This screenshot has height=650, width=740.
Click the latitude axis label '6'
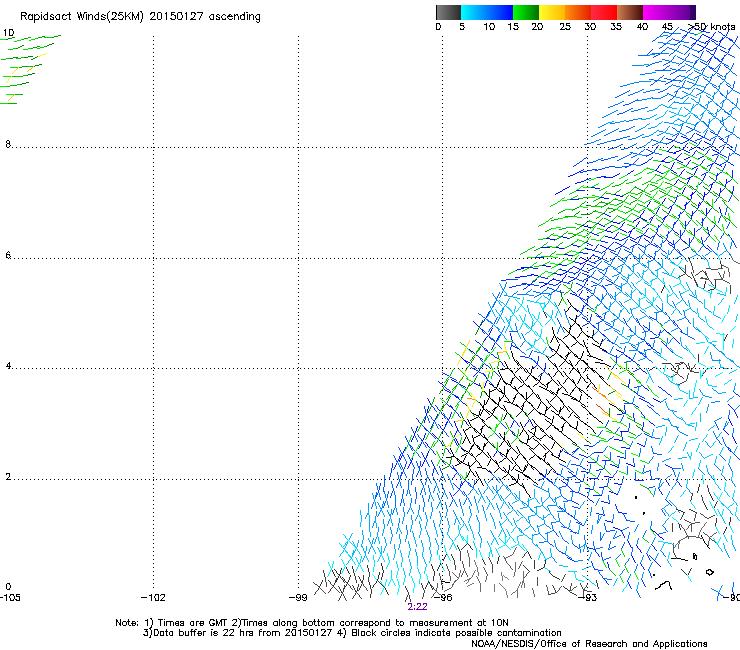[8, 255]
